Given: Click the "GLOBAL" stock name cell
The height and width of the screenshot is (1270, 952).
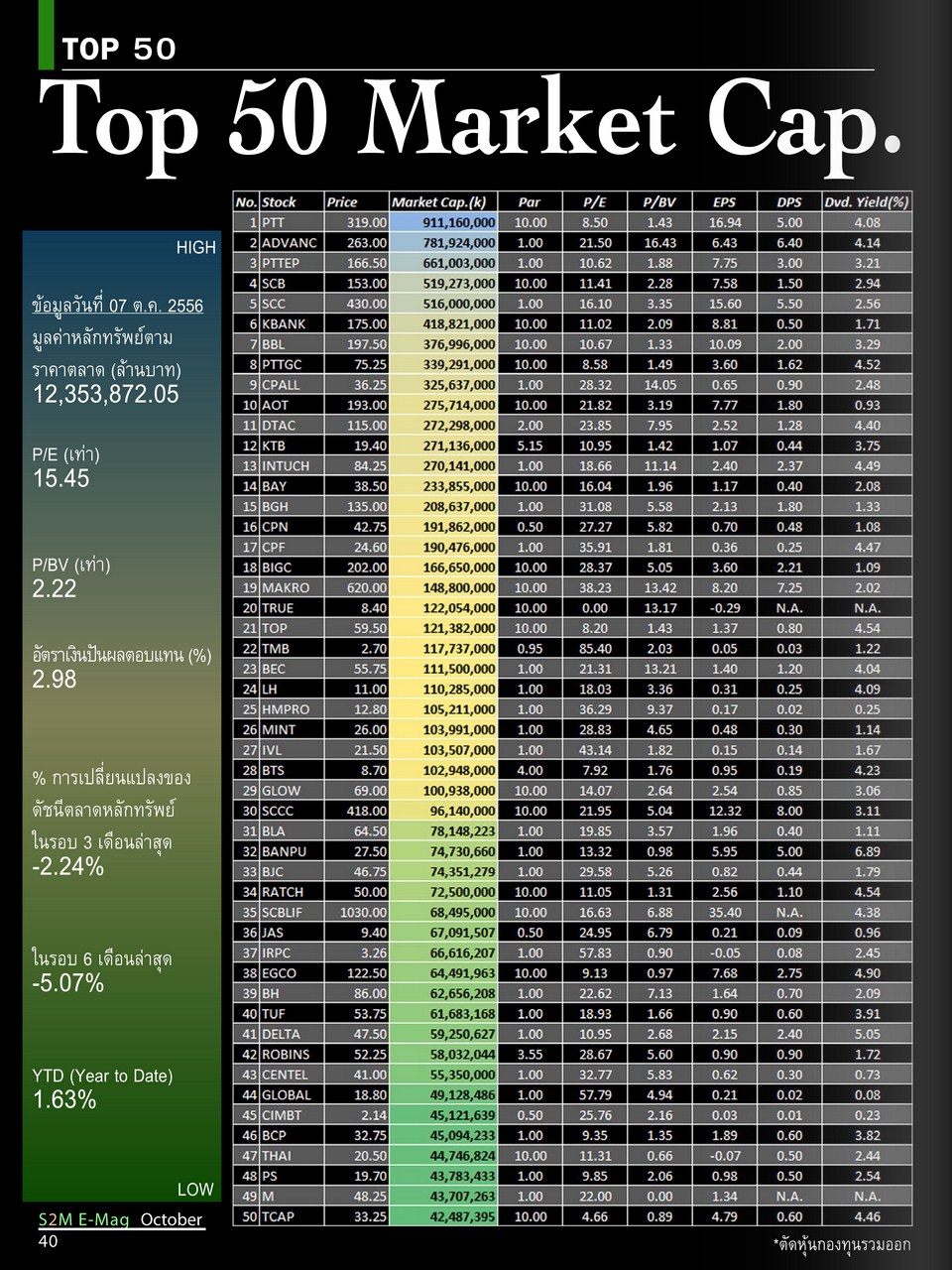Looking at the screenshot, I should [292, 1094].
